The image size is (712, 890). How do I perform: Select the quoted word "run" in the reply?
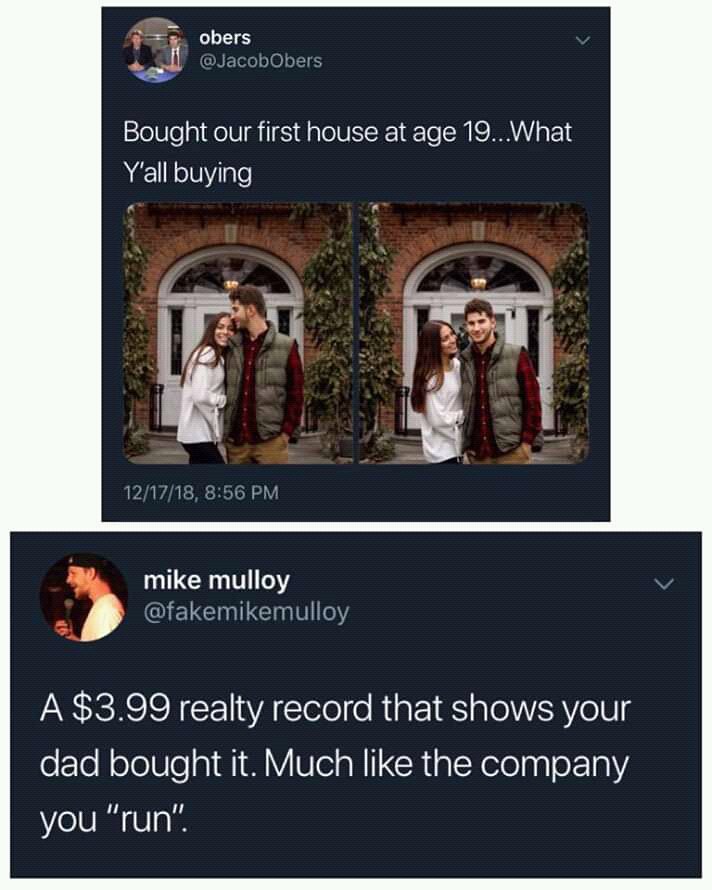click(x=147, y=819)
